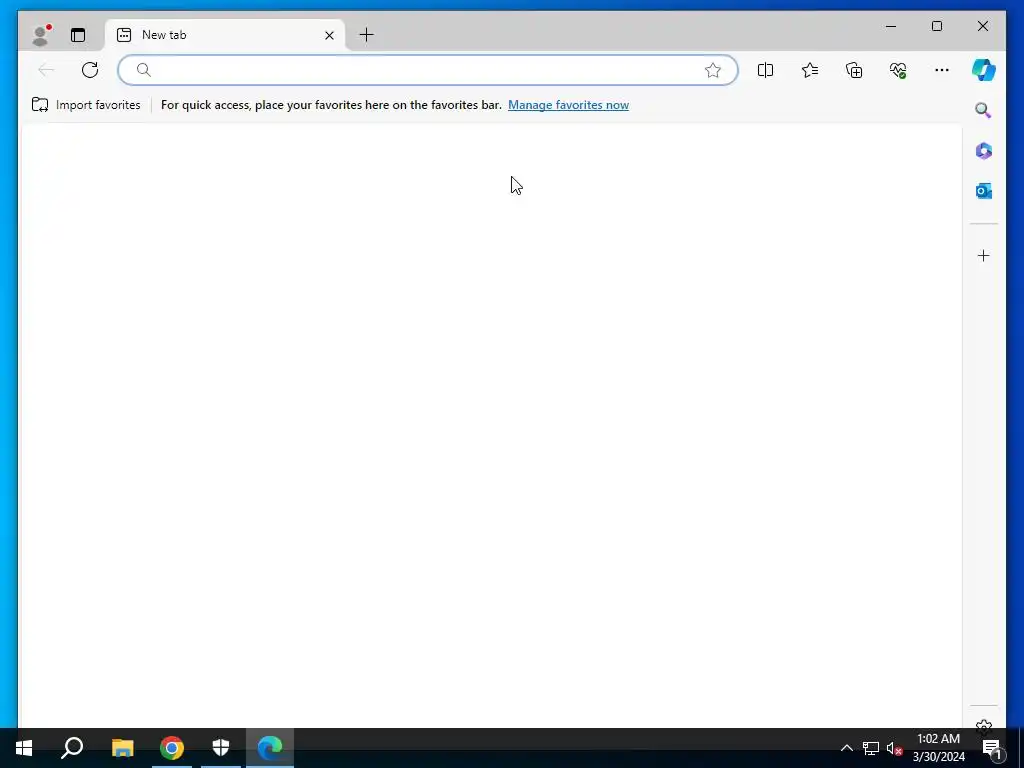Viewport: 1024px width, 768px height.
Task: Open taskbar search
Action: click(72, 748)
